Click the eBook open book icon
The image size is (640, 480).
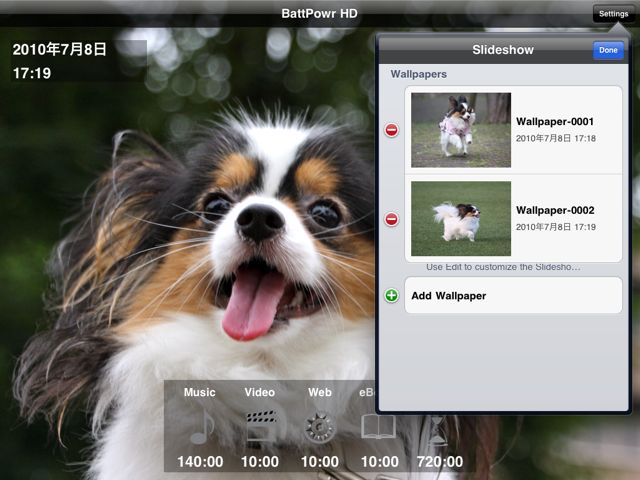378,427
